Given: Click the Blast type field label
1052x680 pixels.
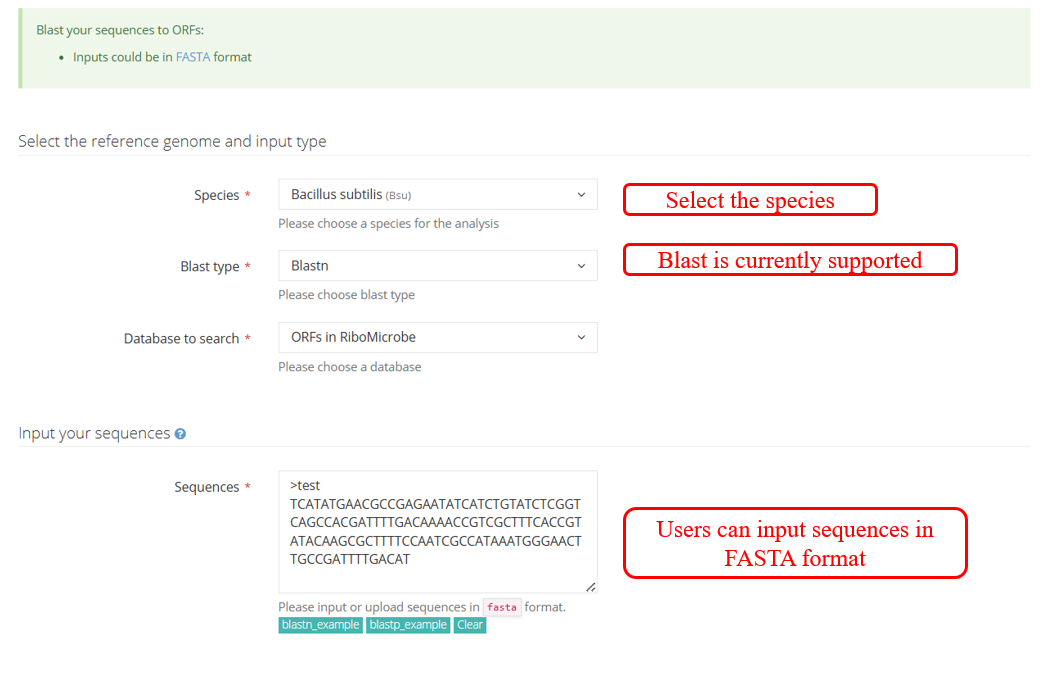Looking at the screenshot, I should click(x=209, y=267).
